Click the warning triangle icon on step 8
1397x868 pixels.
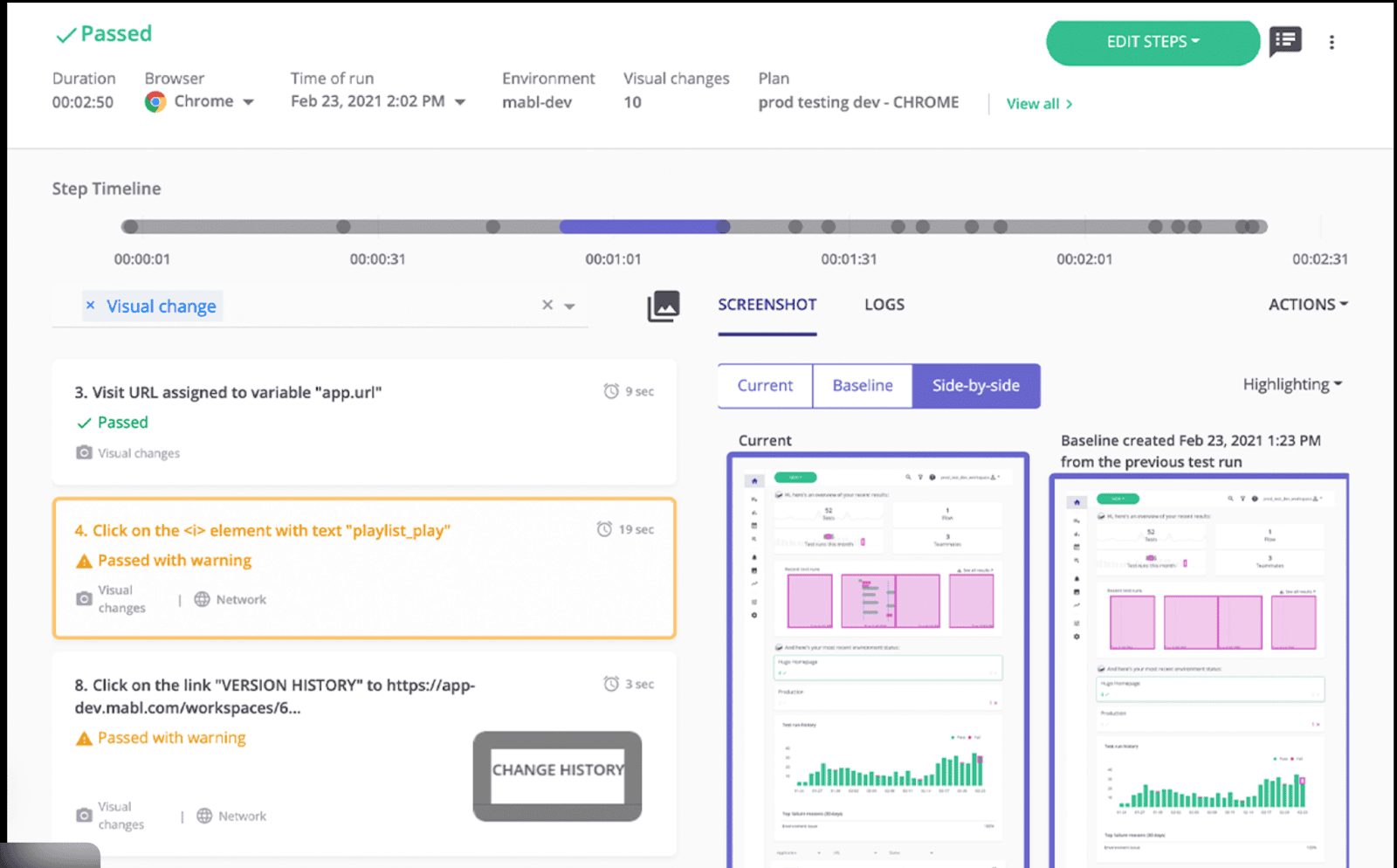click(x=84, y=739)
